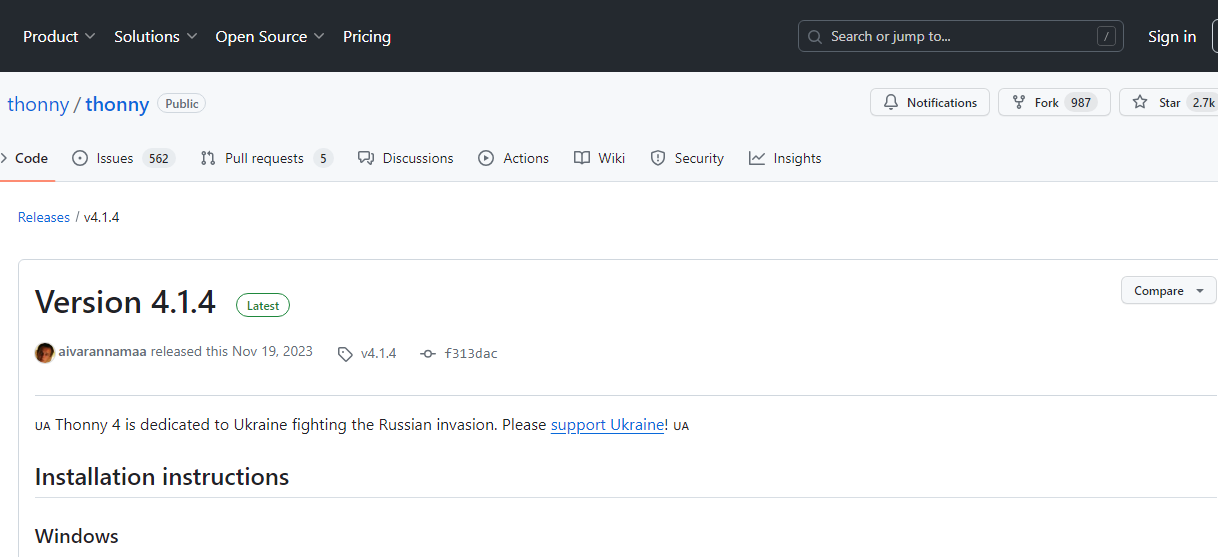This screenshot has height=557, width=1218.
Task: Click the Releases breadcrumb link
Action: coord(44,217)
